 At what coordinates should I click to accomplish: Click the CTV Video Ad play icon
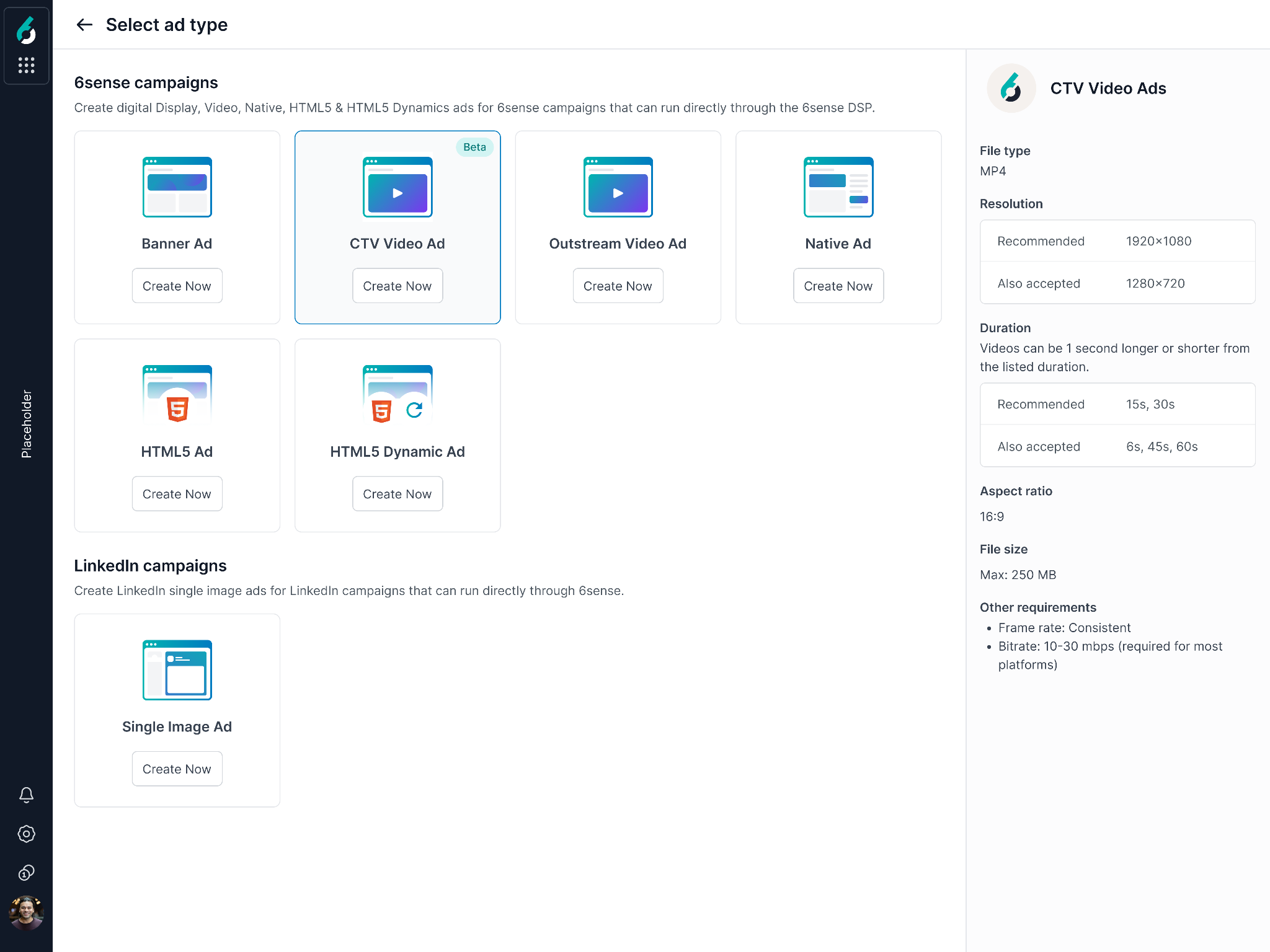397,193
